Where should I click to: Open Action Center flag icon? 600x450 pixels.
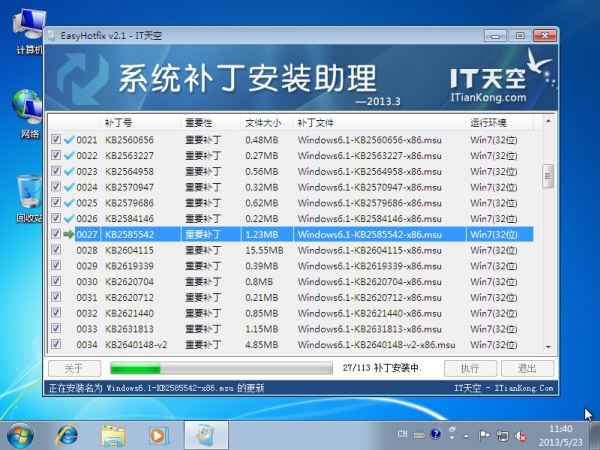(x=484, y=435)
